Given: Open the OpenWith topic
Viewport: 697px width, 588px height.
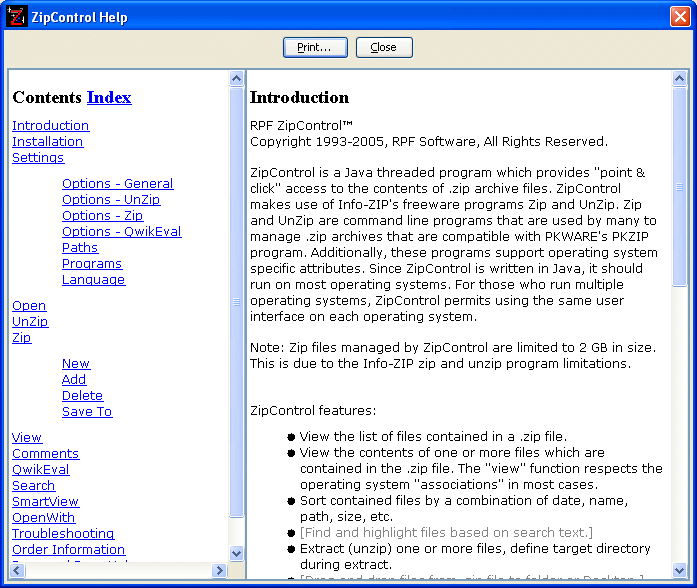Looking at the screenshot, I should 44,518.
